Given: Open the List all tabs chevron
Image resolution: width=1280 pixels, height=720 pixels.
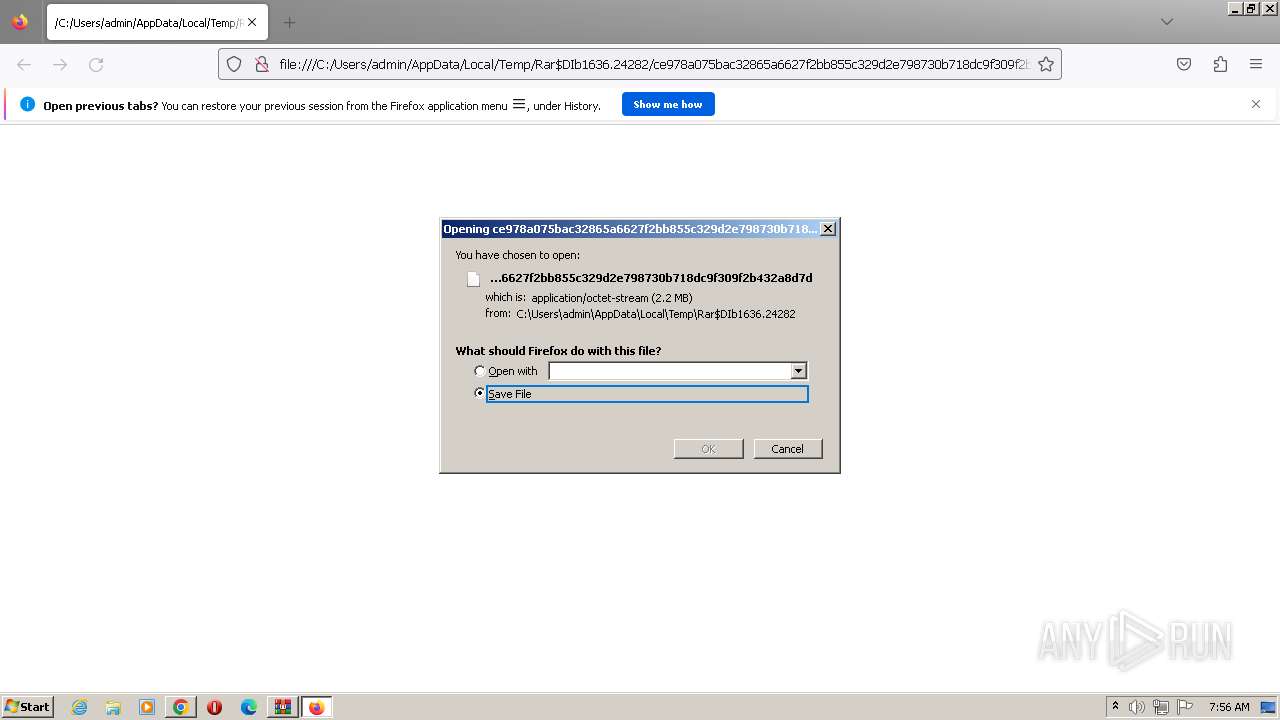Looking at the screenshot, I should pos(1166,22).
